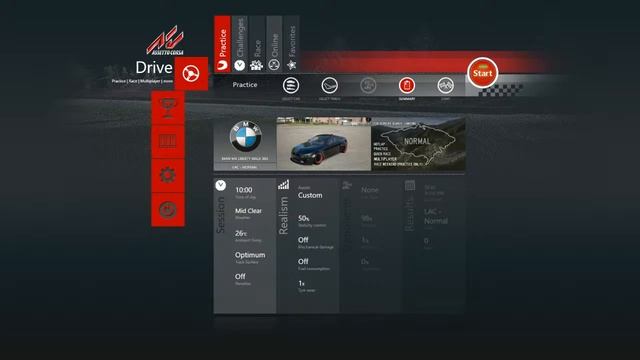Switch to the Online tab
This screenshot has width=640, height=360.
coord(274,44)
